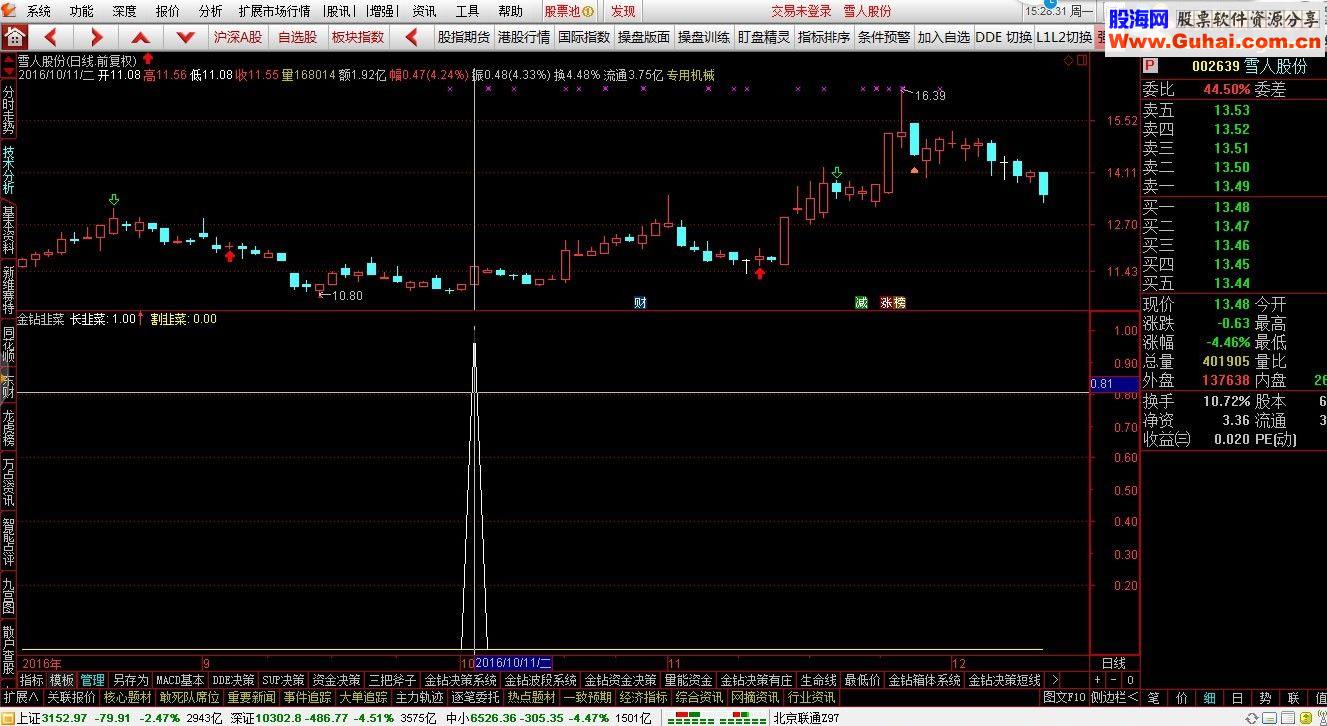Expand indicator tabs with right chevron
This screenshot has width=1327, height=726.
coord(1056,680)
